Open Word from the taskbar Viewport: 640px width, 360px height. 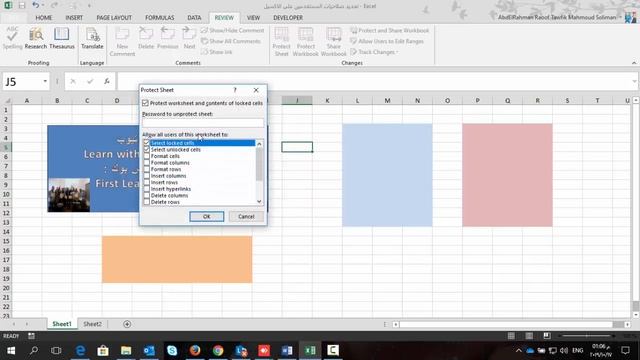(287, 350)
